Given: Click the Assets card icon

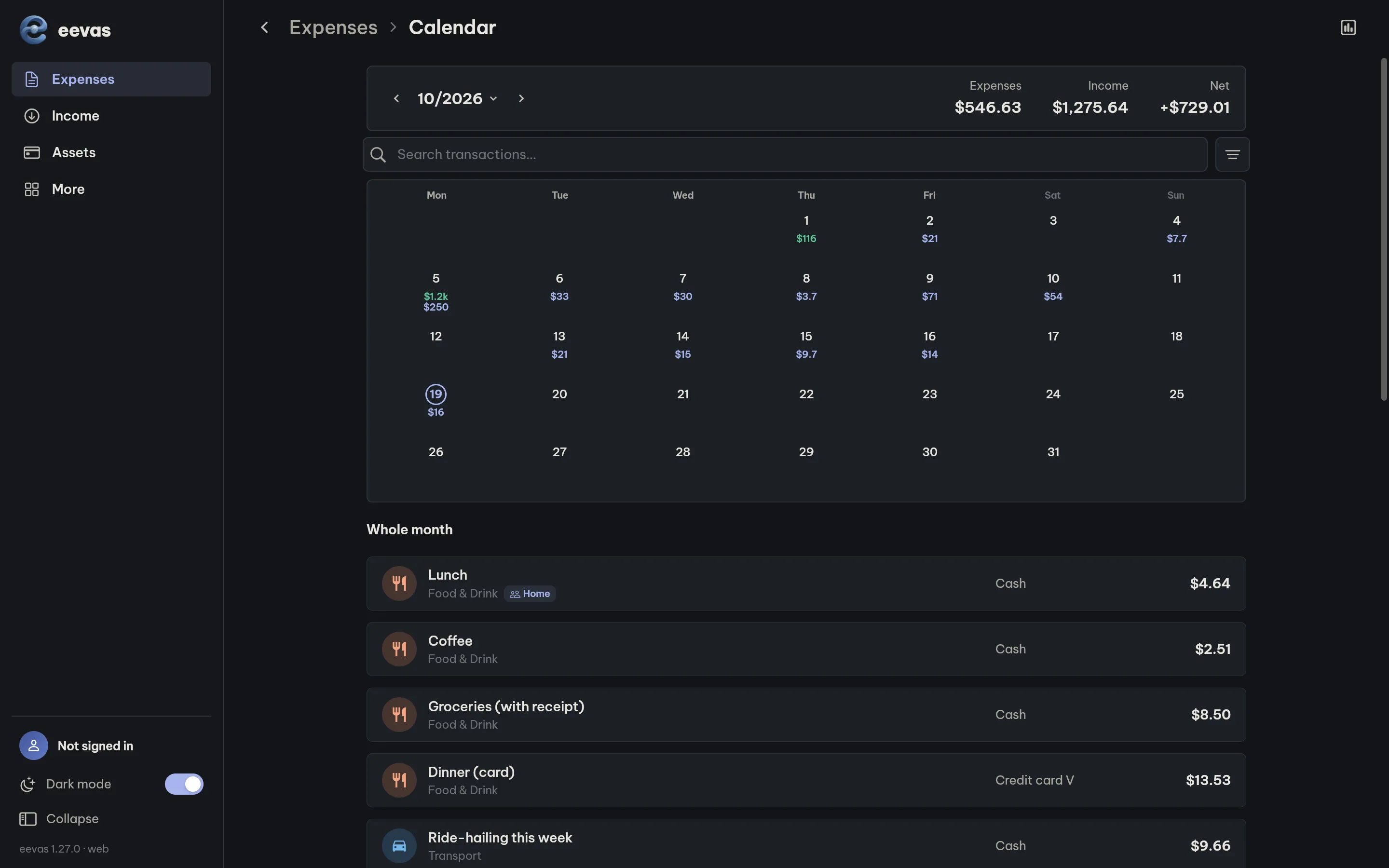Looking at the screenshot, I should pos(31,152).
